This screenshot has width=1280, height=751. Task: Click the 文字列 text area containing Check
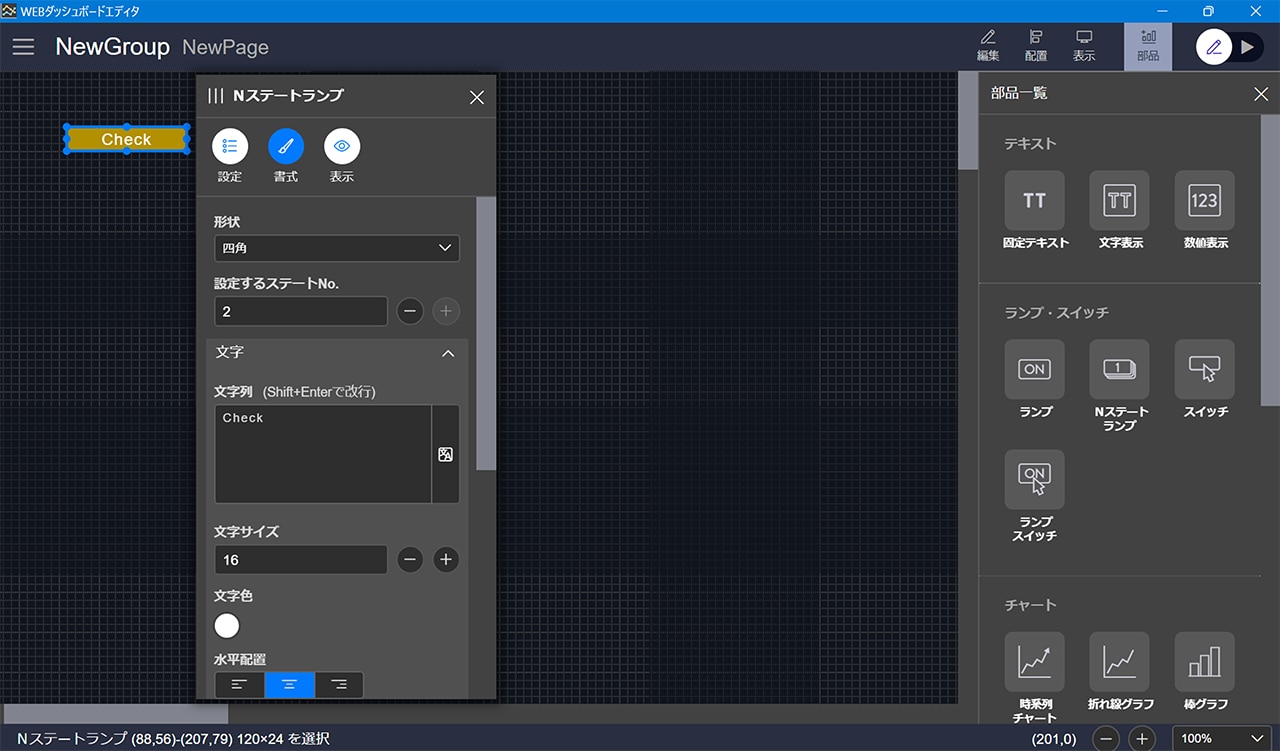(322, 454)
